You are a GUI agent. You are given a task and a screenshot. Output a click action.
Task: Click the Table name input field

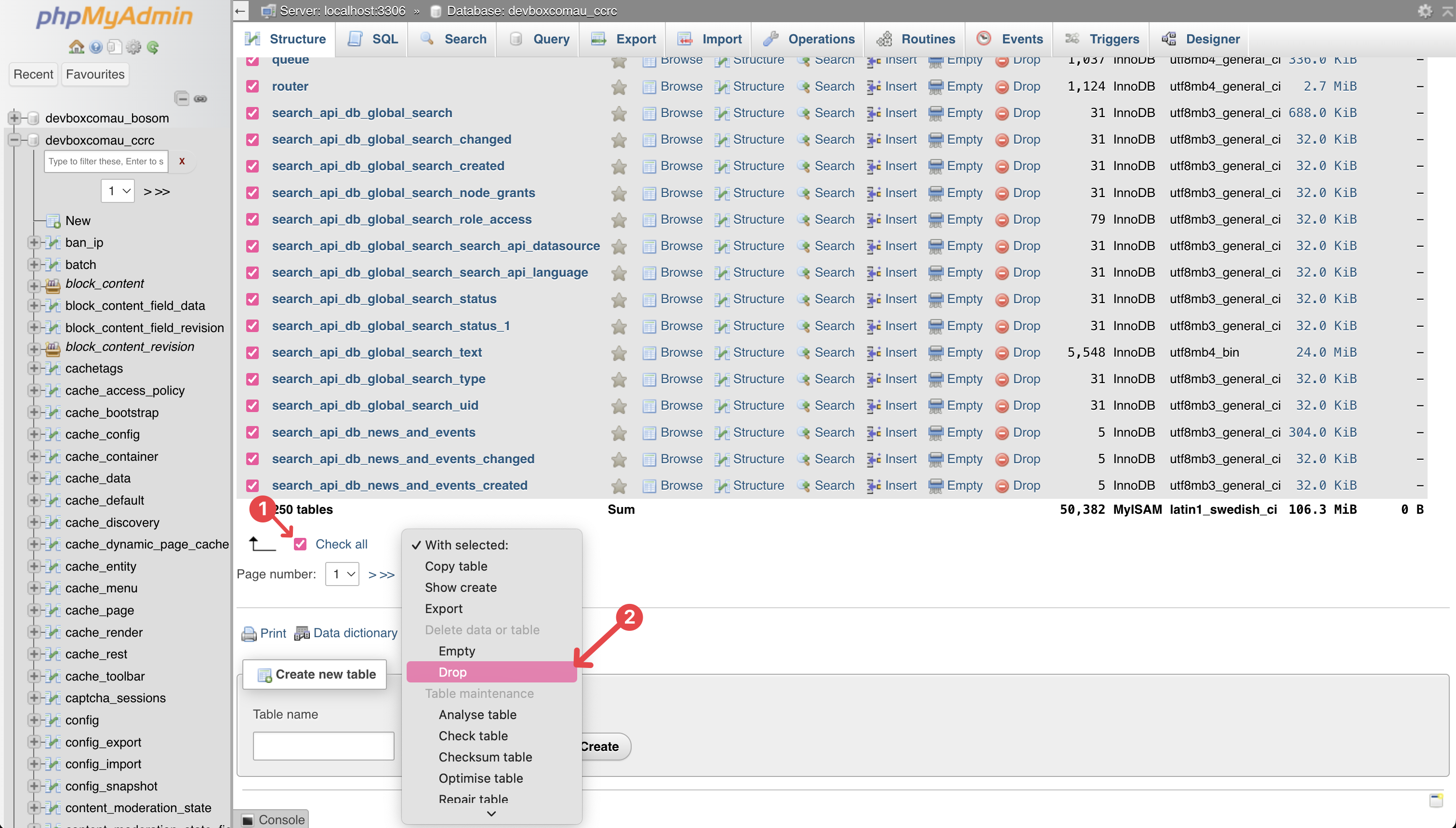tap(323, 746)
